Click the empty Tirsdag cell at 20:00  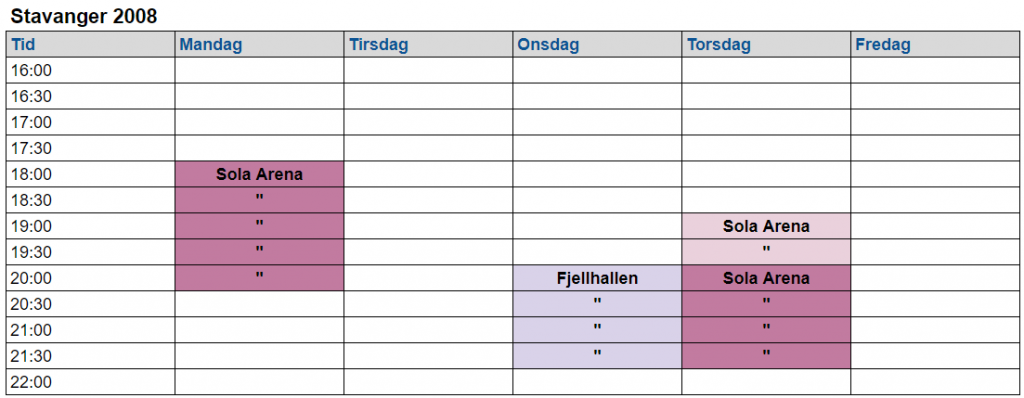pos(428,278)
